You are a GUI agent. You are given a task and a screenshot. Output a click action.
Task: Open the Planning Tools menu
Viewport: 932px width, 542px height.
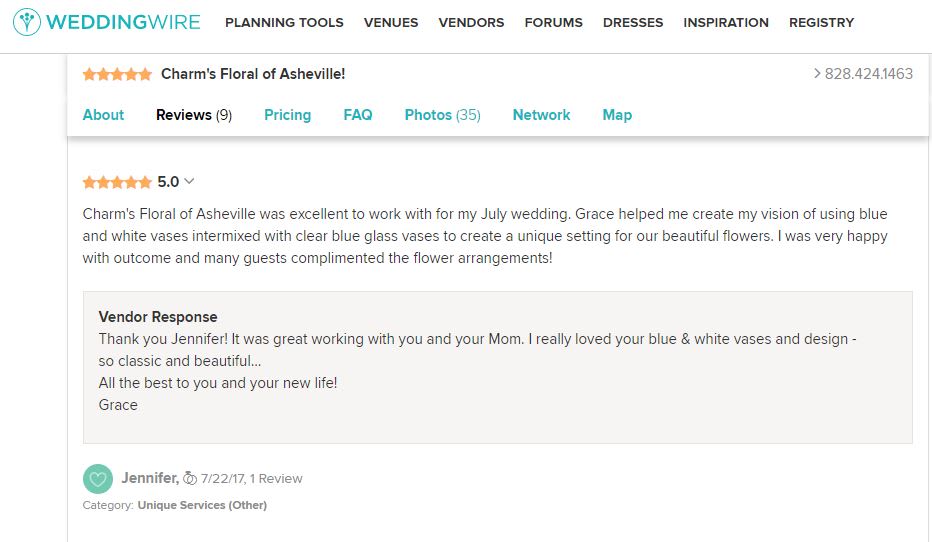[284, 22]
